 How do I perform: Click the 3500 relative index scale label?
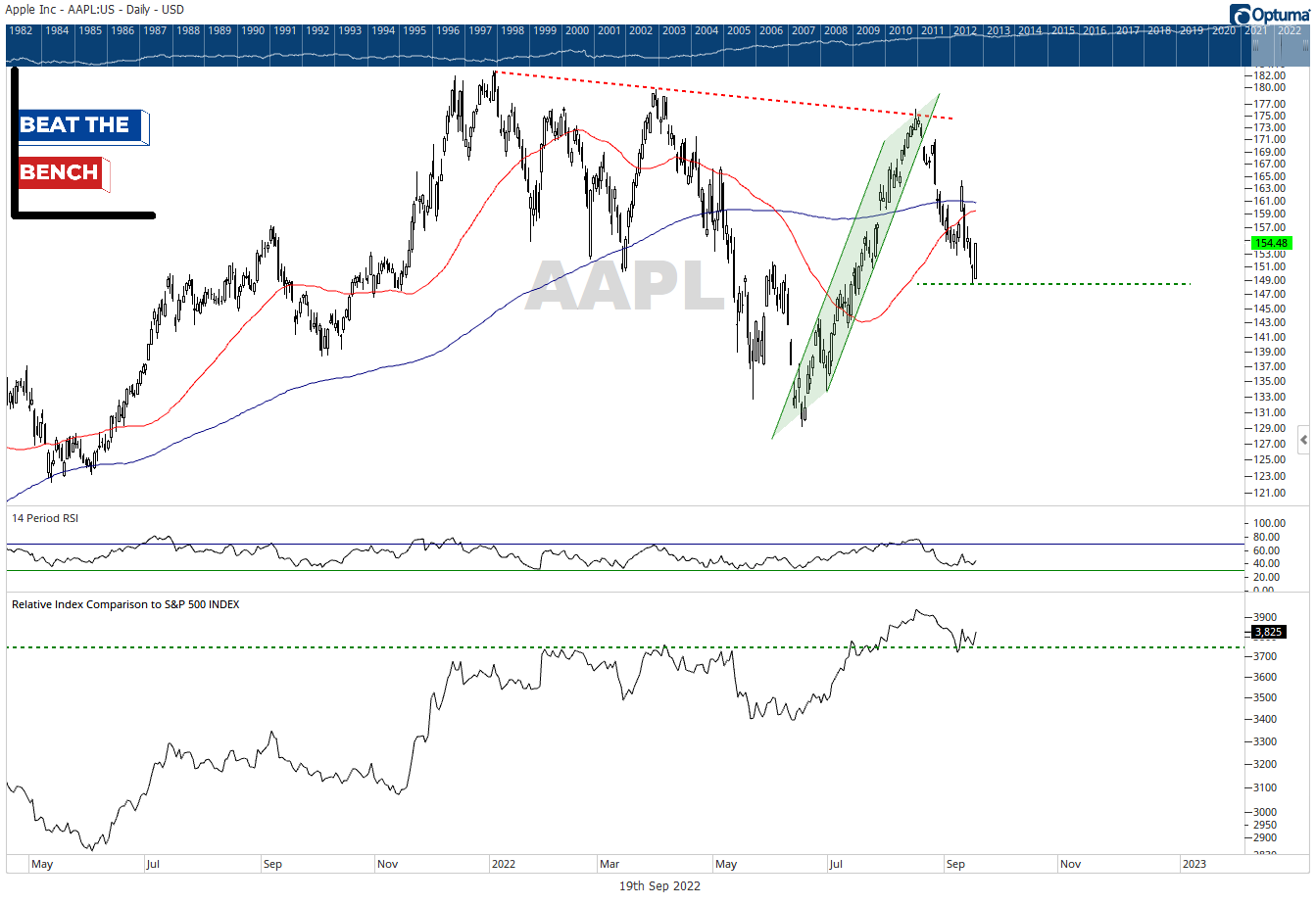pyautogui.click(x=1265, y=697)
